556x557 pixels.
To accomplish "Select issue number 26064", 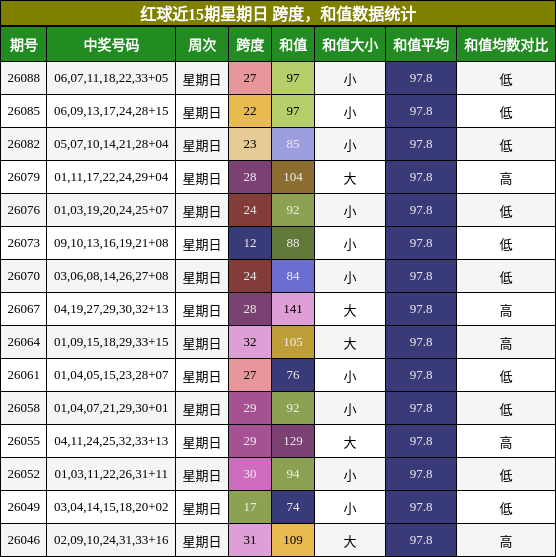I will [23, 342].
